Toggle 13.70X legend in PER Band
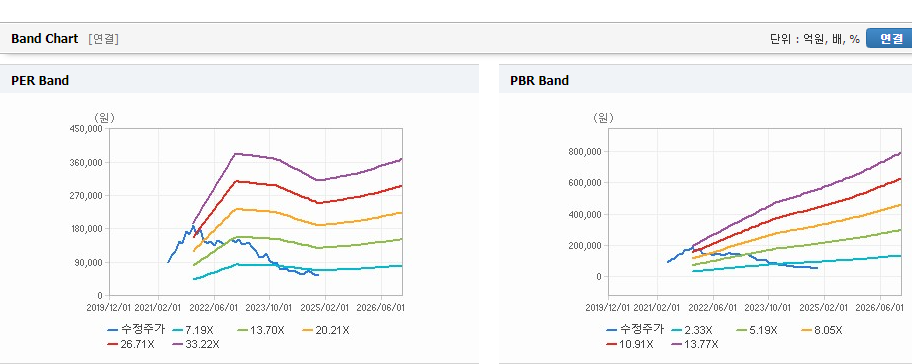This screenshot has width=912, height=364. (x=262, y=330)
